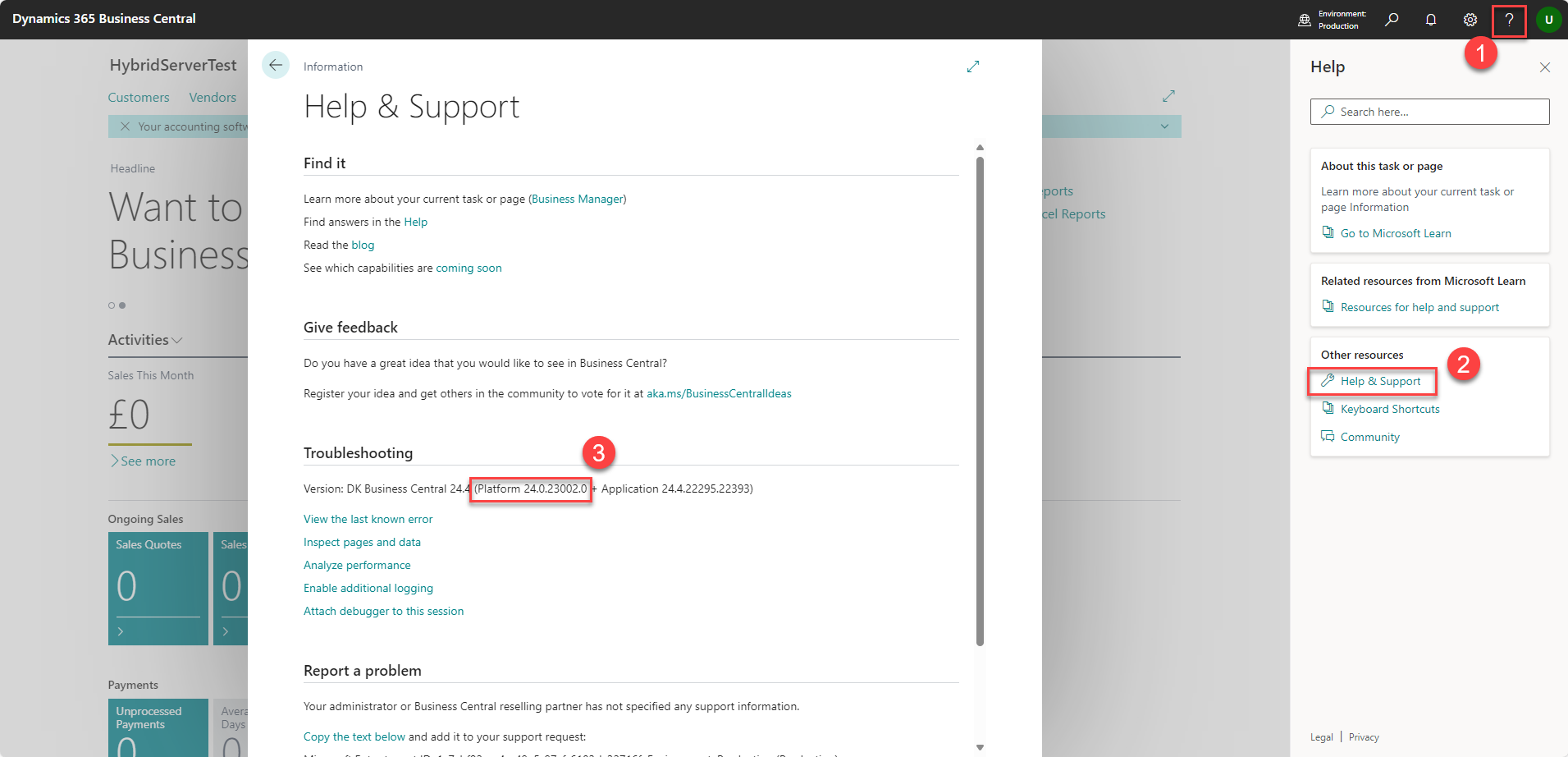
Task: Open Keyboard Shortcuts link
Action: [x=1390, y=409]
